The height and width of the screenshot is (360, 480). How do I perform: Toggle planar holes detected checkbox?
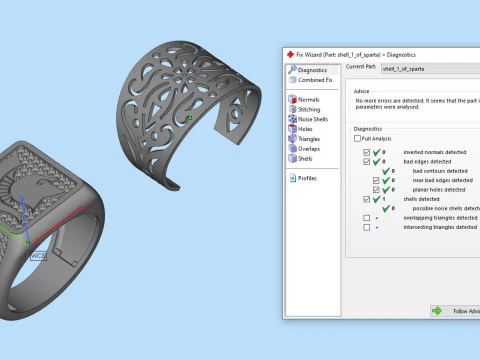tap(376, 190)
